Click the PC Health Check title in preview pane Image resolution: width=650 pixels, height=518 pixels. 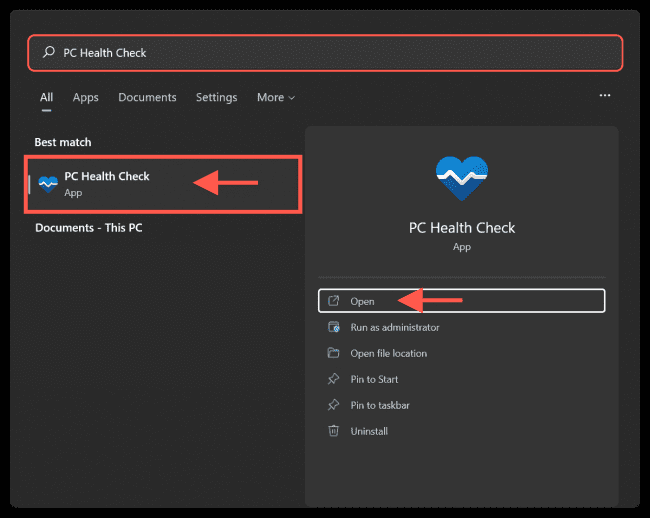point(462,228)
